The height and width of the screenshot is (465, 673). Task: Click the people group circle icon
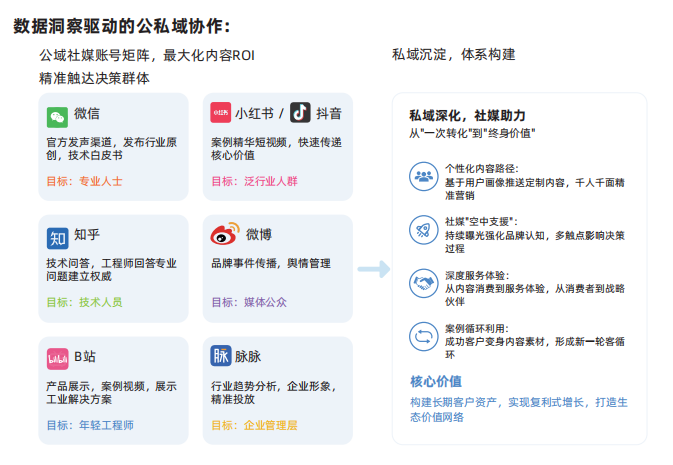[424, 176]
